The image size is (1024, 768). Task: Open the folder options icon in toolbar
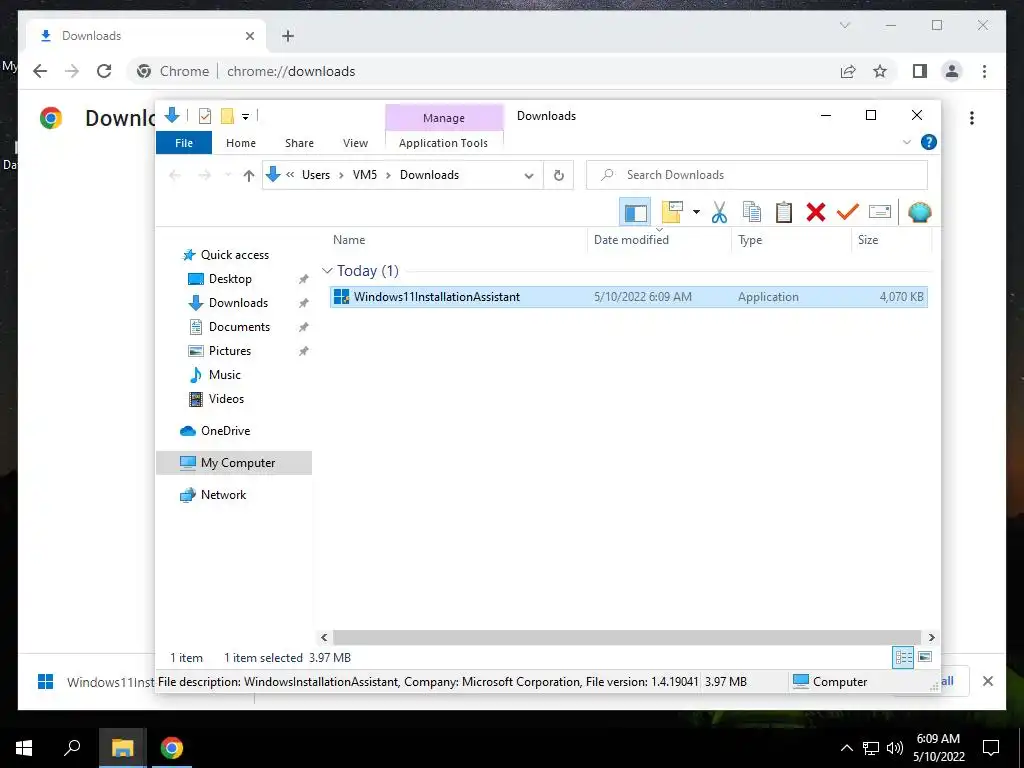pyautogui.click(x=672, y=212)
